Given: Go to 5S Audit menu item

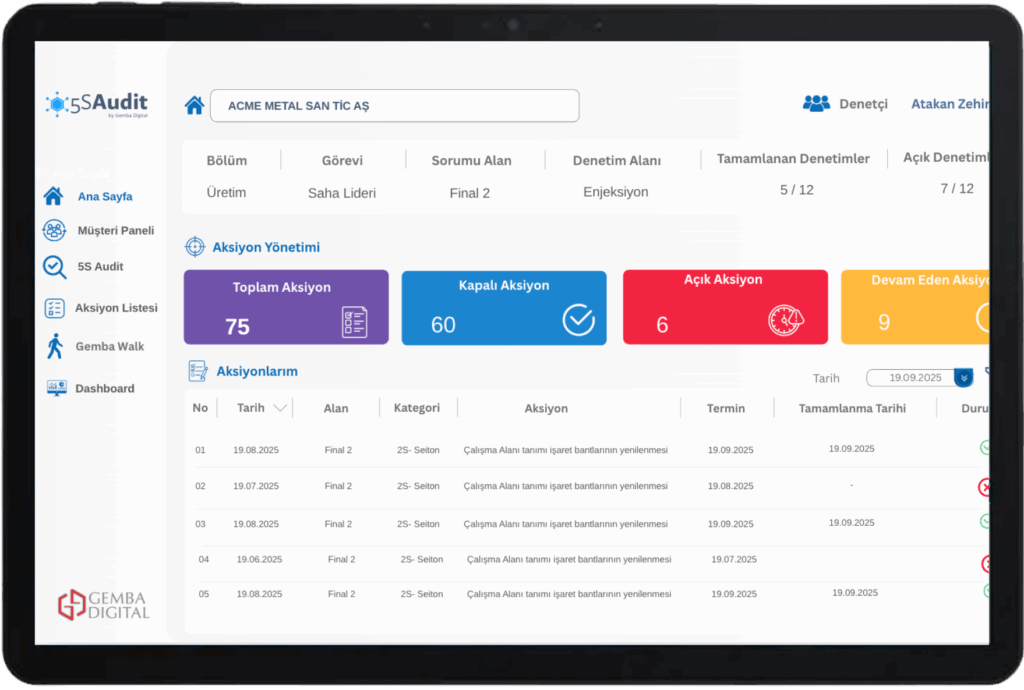Looking at the screenshot, I should point(100,266).
